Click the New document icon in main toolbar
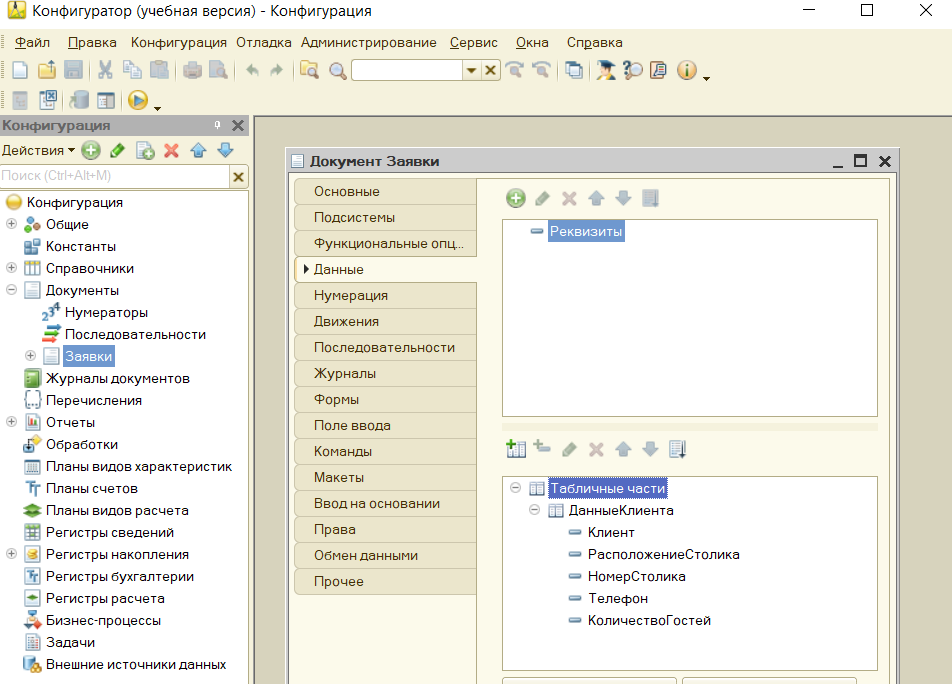This screenshot has height=684, width=952. click(20, 70)
